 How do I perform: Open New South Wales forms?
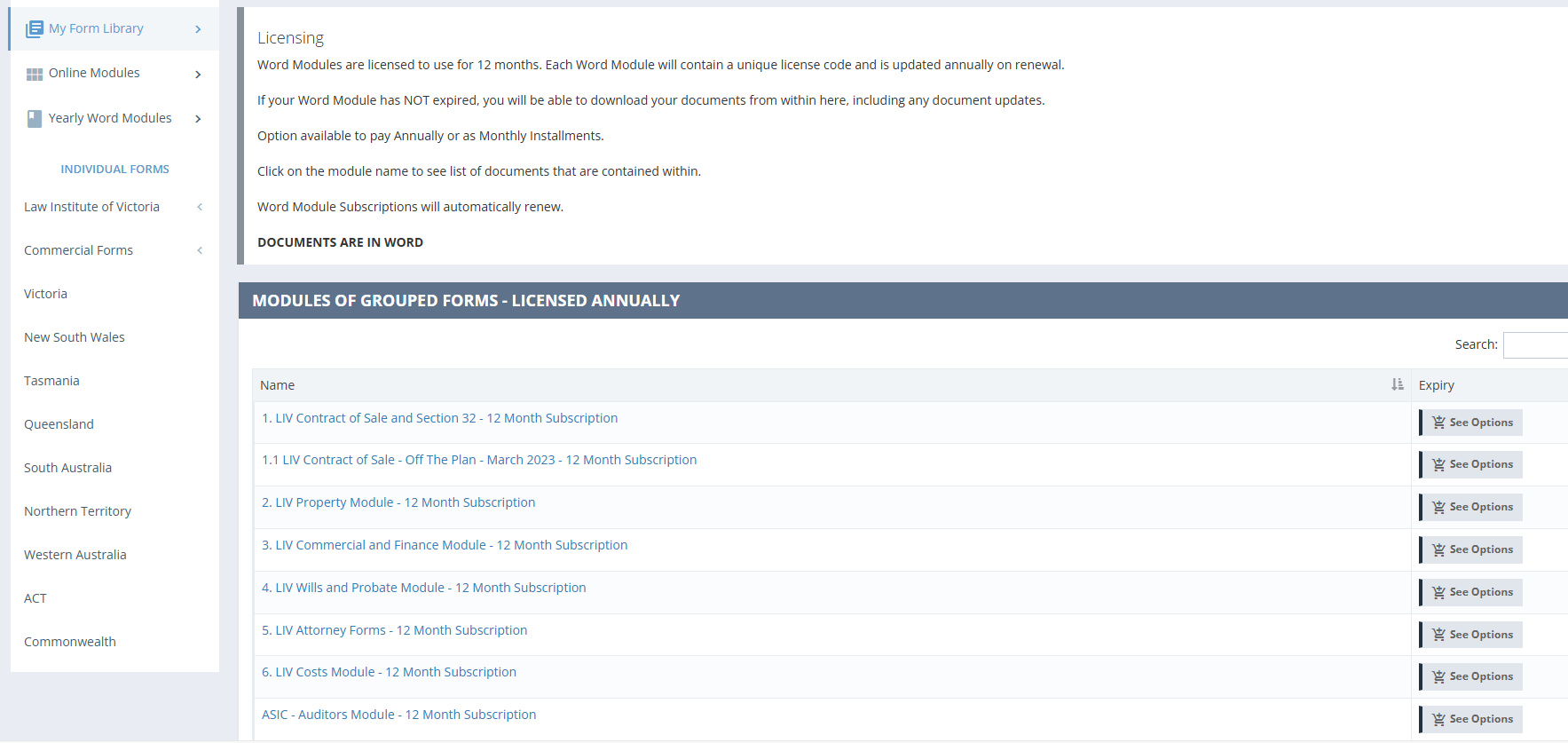(75, 337)
